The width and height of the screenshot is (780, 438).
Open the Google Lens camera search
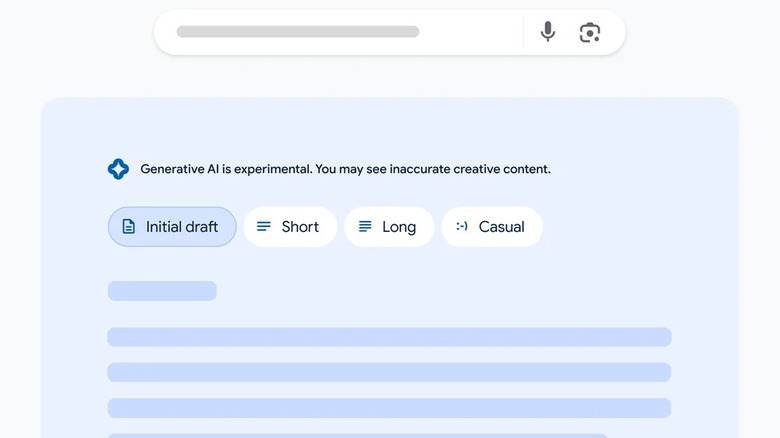pyautogui.click(x=590, y=32)
